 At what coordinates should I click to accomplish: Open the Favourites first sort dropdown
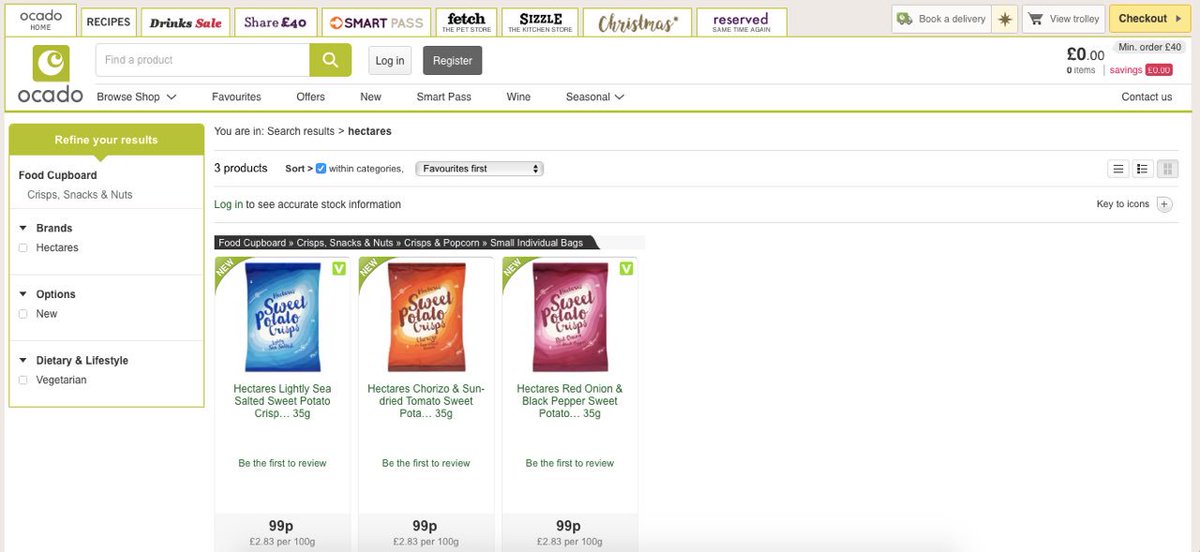click(480, 169)
